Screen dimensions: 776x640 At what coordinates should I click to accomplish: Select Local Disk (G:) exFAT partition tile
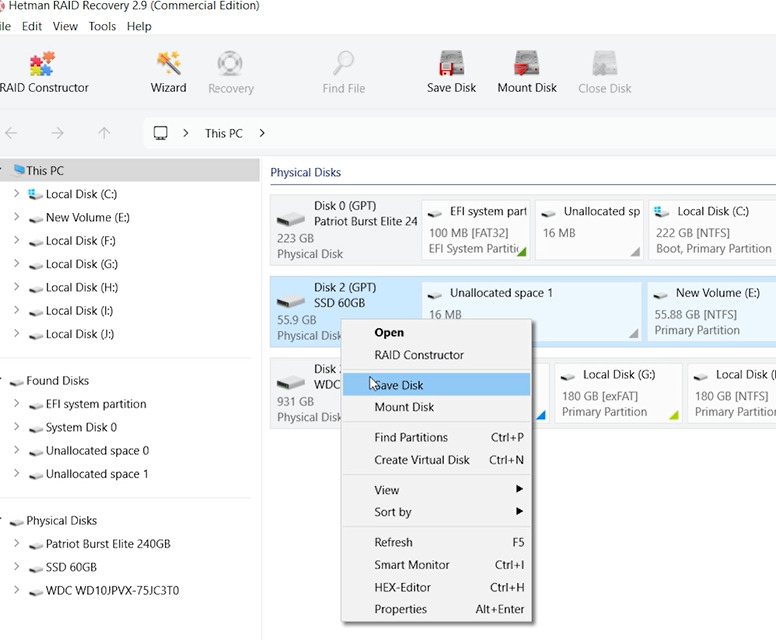618,393
